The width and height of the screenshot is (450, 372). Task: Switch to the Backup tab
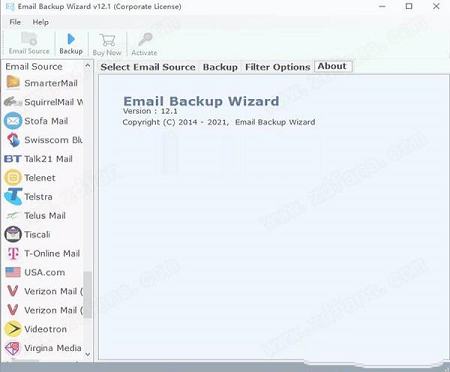click(220, 67)
